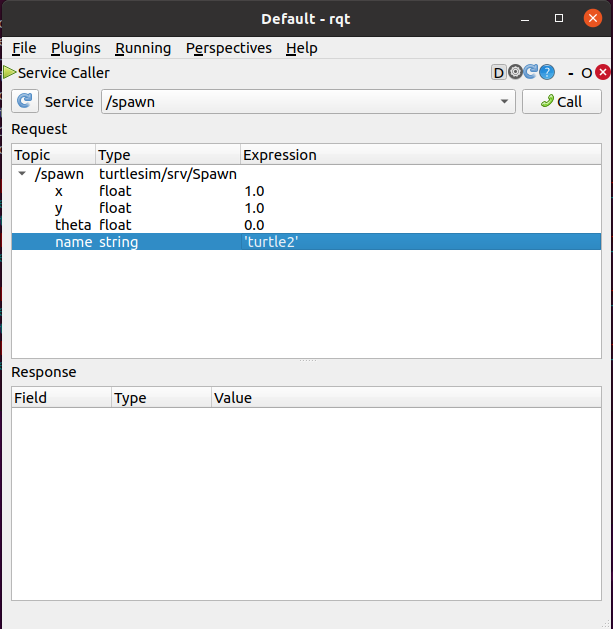Click the 'turtle2' expression cell
Viewport: 613px width, 629px height.
point(420,241)
